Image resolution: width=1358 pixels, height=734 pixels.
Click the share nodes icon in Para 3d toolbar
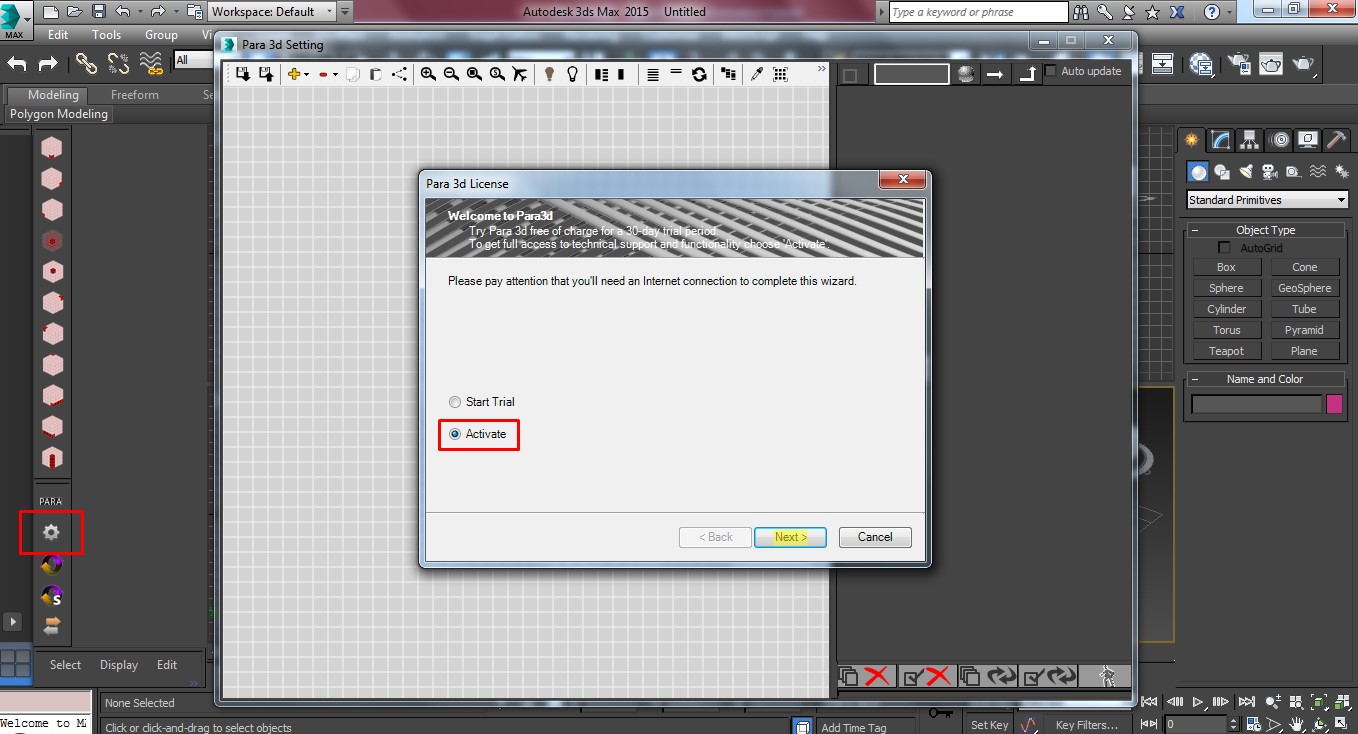click(x=399, y=74)
